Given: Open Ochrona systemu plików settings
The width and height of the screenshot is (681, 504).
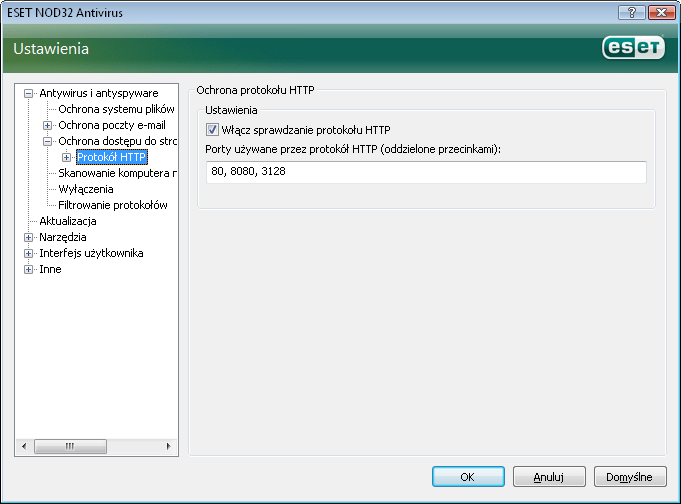Looking at the screenshot, I should [x=116, y=109].
